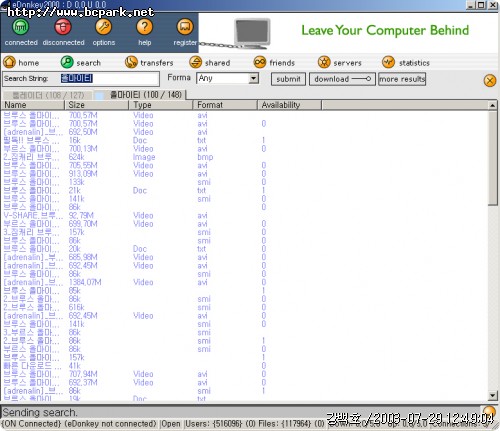Image resolution: width=500 pixels, height=431 pixels.
Task: Sort by Format column header
Action: coord(225,105)
